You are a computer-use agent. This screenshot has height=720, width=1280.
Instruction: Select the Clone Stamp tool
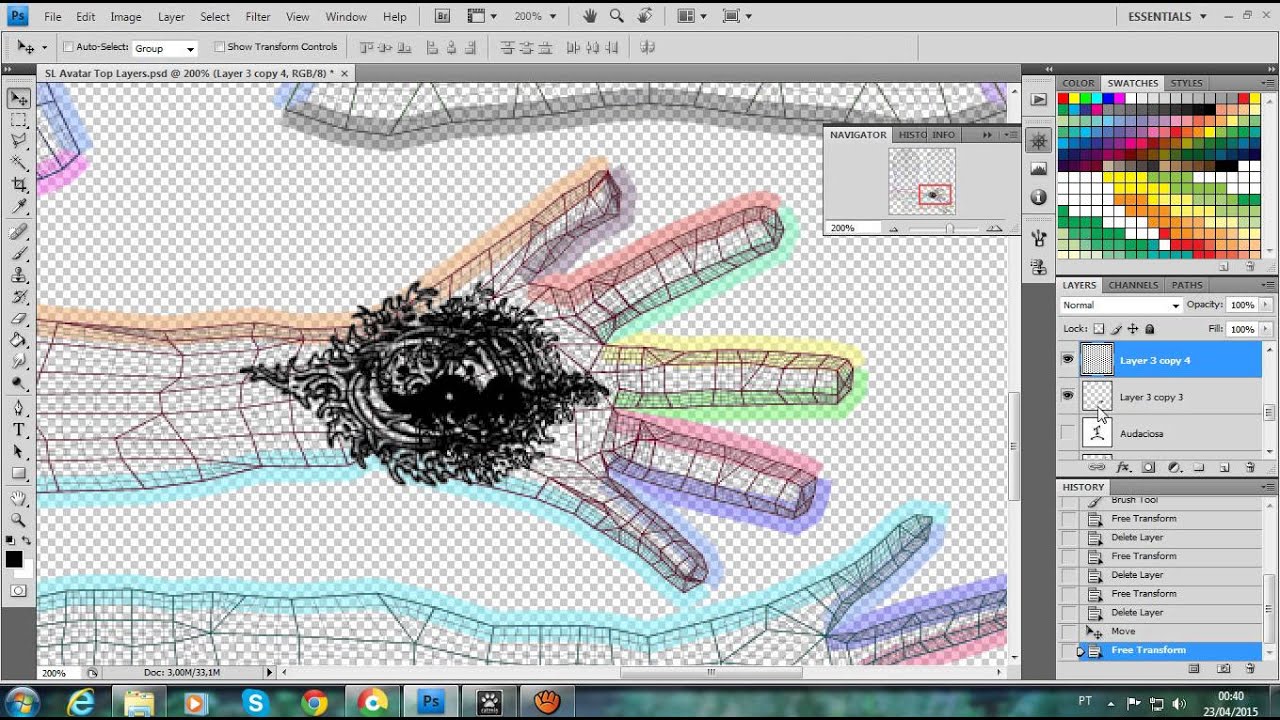click(19, 276)
